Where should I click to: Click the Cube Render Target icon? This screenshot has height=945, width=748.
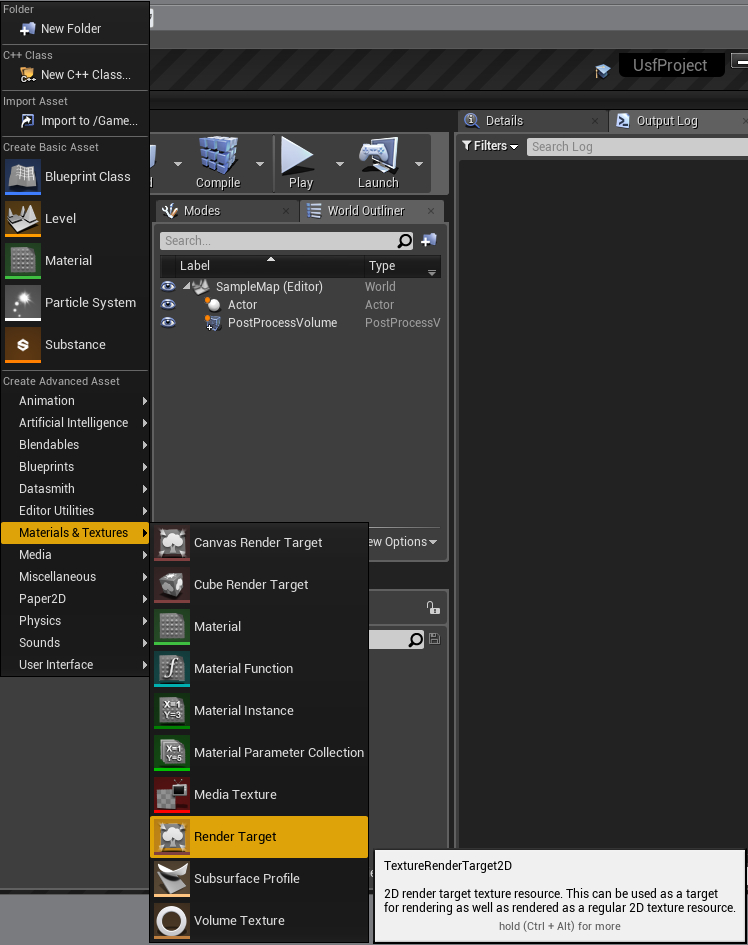[x=172, y=585]
